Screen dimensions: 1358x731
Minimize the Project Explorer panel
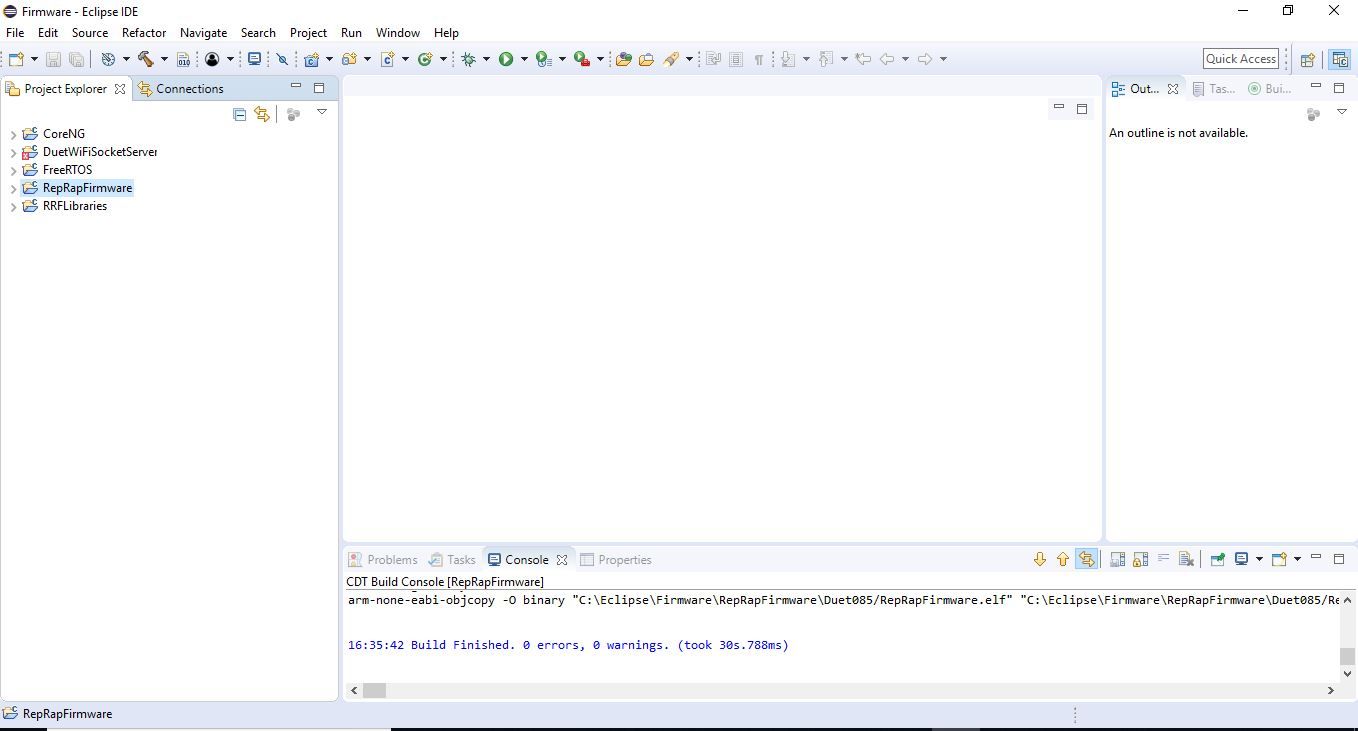tap(296, 87)
